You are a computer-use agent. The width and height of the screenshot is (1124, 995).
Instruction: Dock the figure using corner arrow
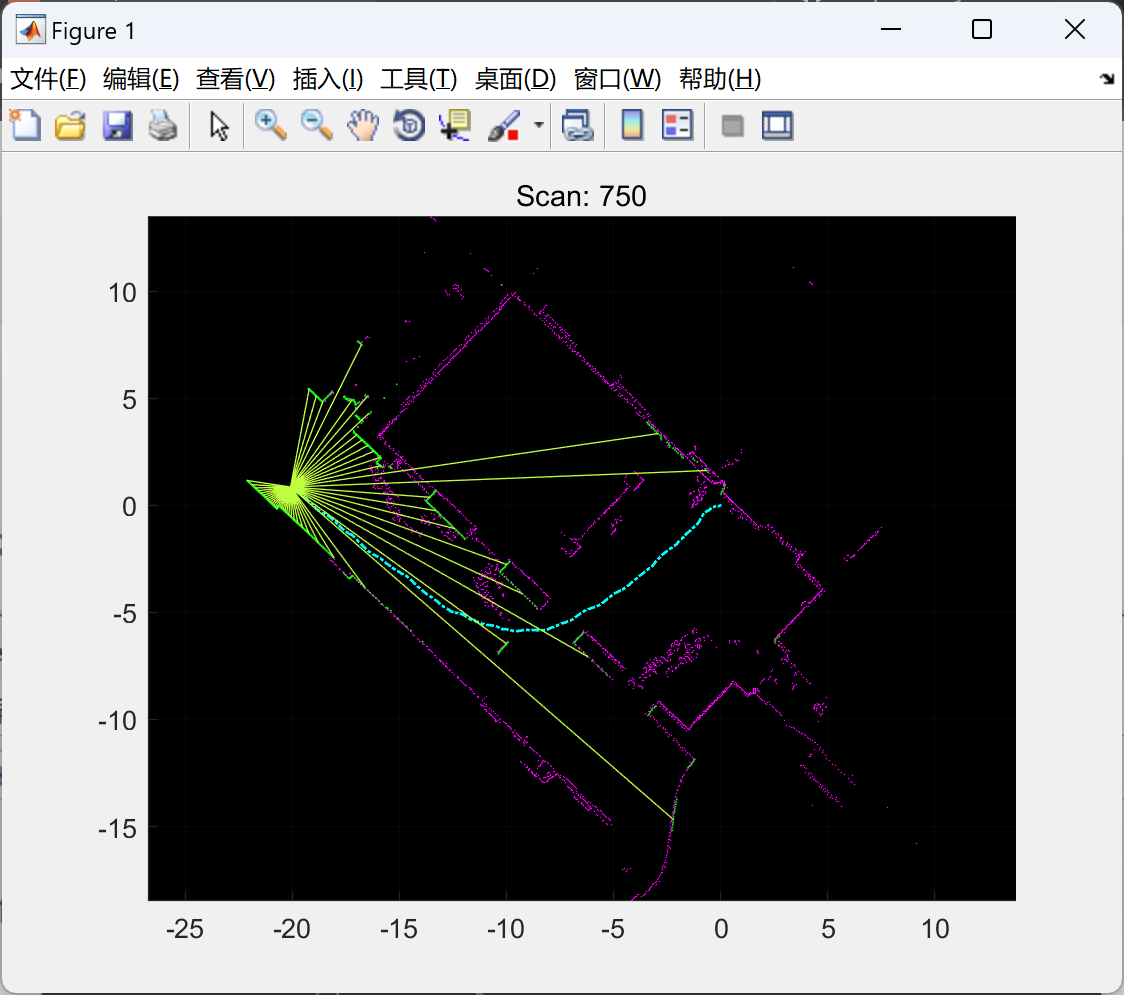(x=1108, y=79)
